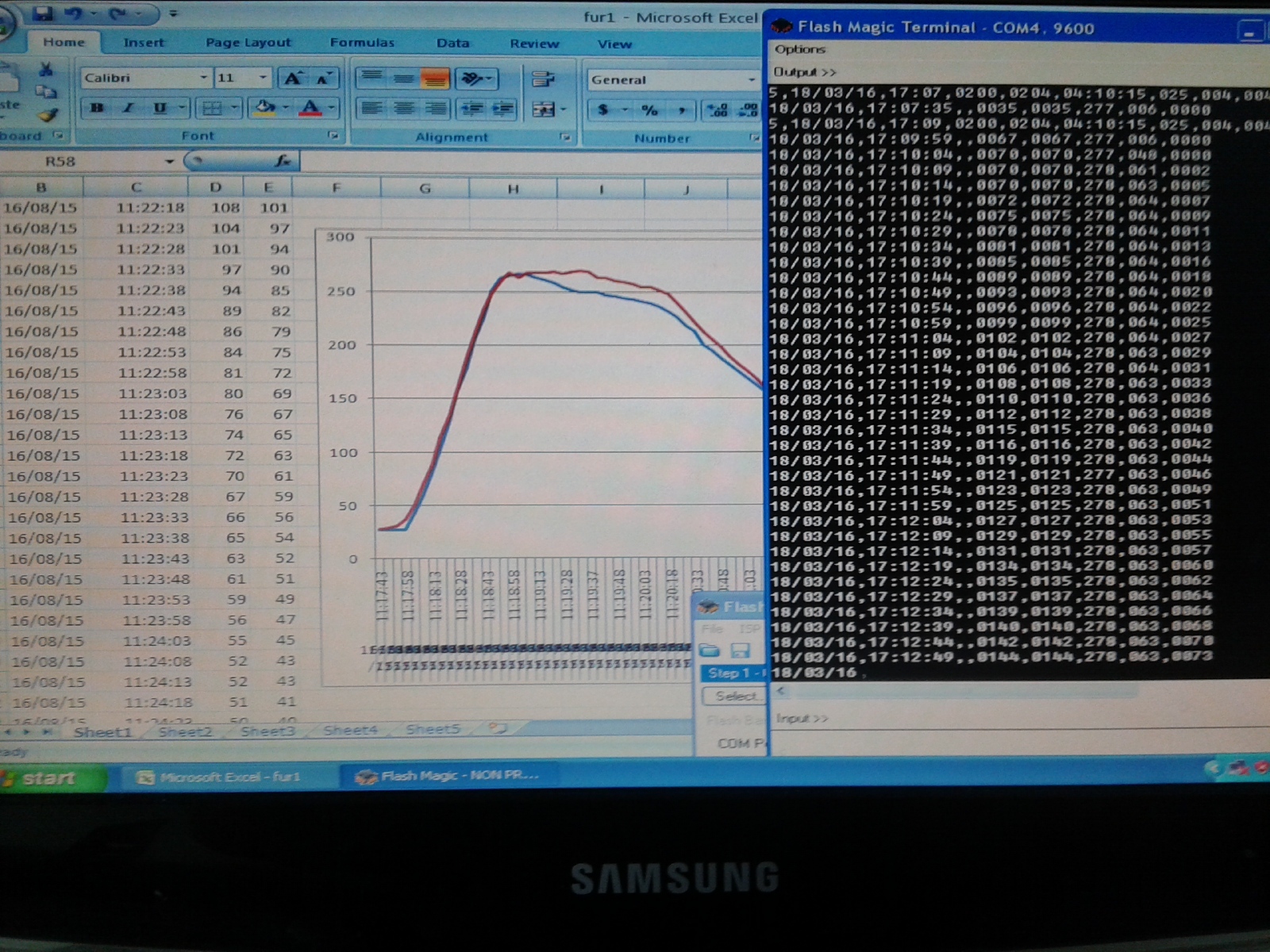
Task: Click the Percent Style icon
Action: (x=649, y=110)
